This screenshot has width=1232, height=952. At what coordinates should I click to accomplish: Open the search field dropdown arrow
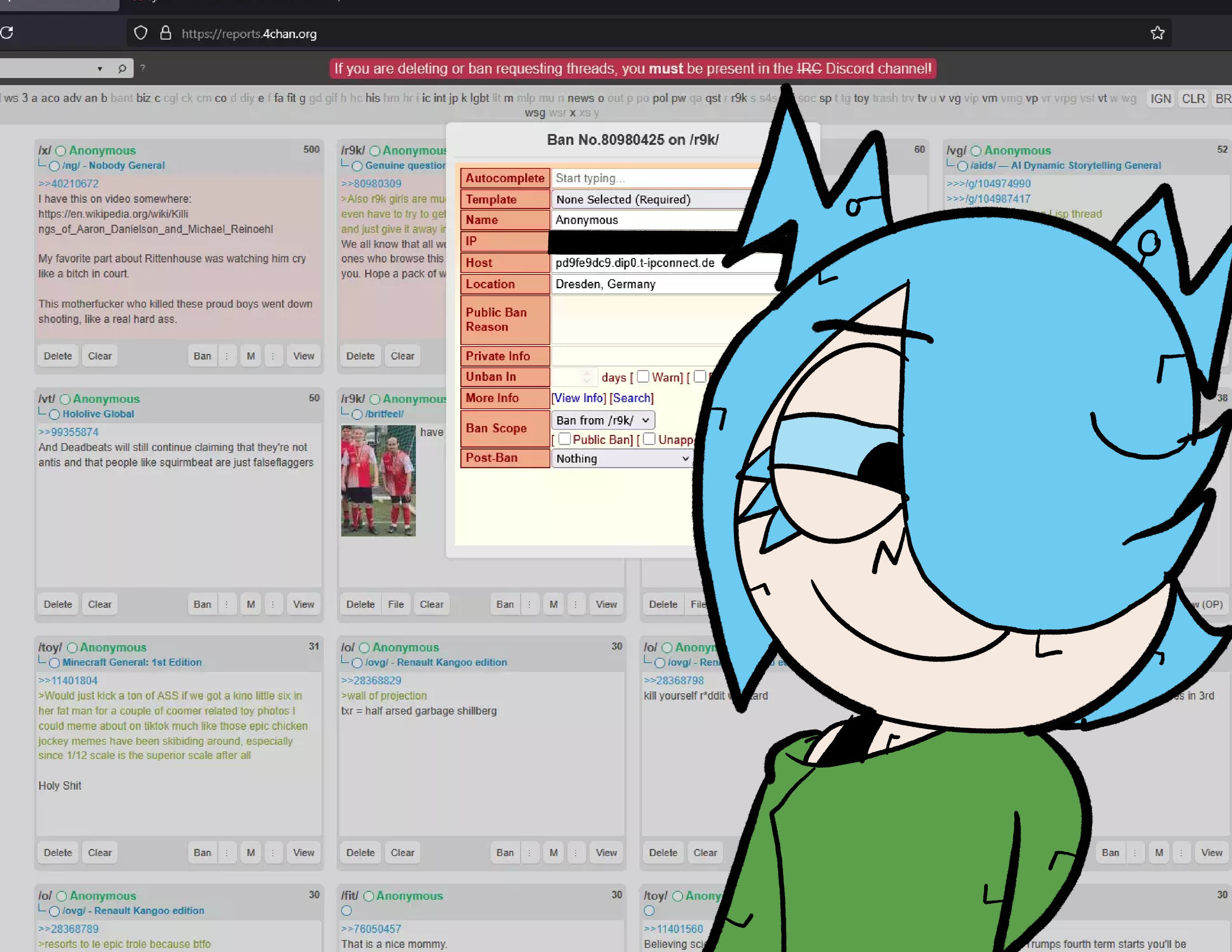click(100, 69)
